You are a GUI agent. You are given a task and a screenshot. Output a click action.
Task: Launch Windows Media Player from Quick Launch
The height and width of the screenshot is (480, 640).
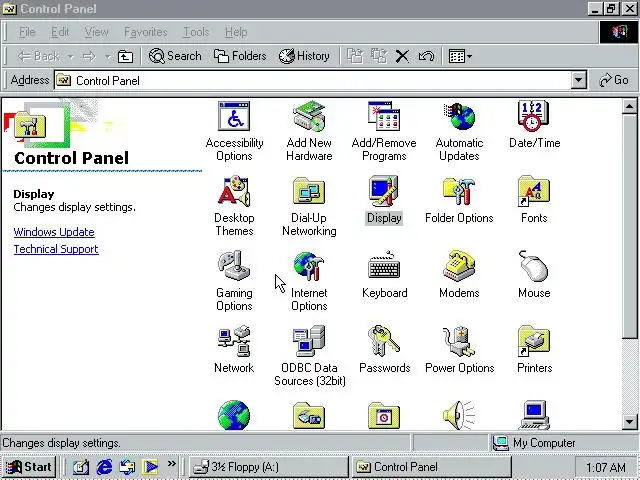151,467
